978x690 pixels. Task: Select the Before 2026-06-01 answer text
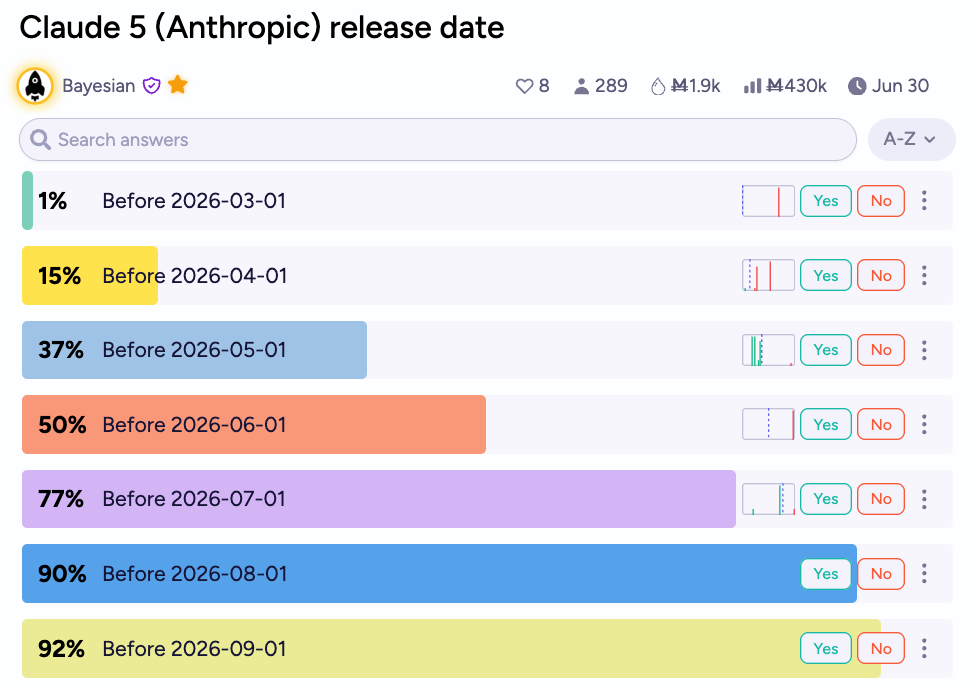tap(194, 424)
